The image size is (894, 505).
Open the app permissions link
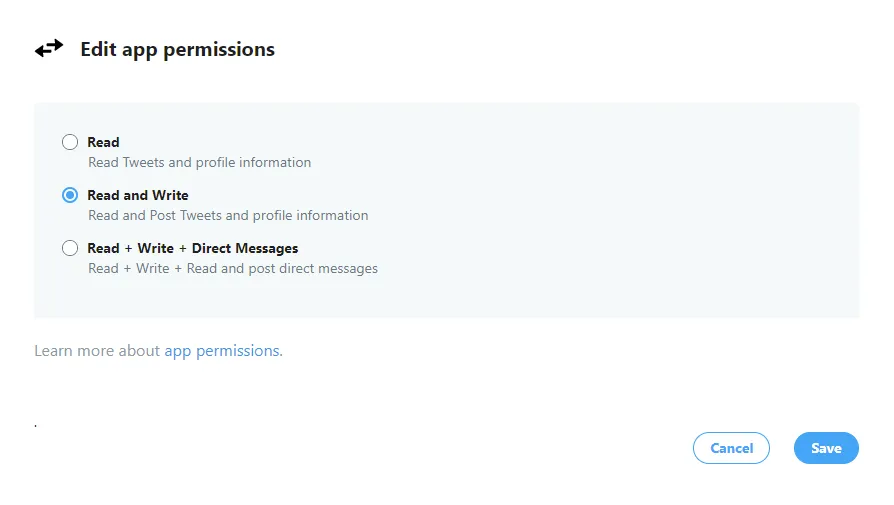(x=222, y=351)
